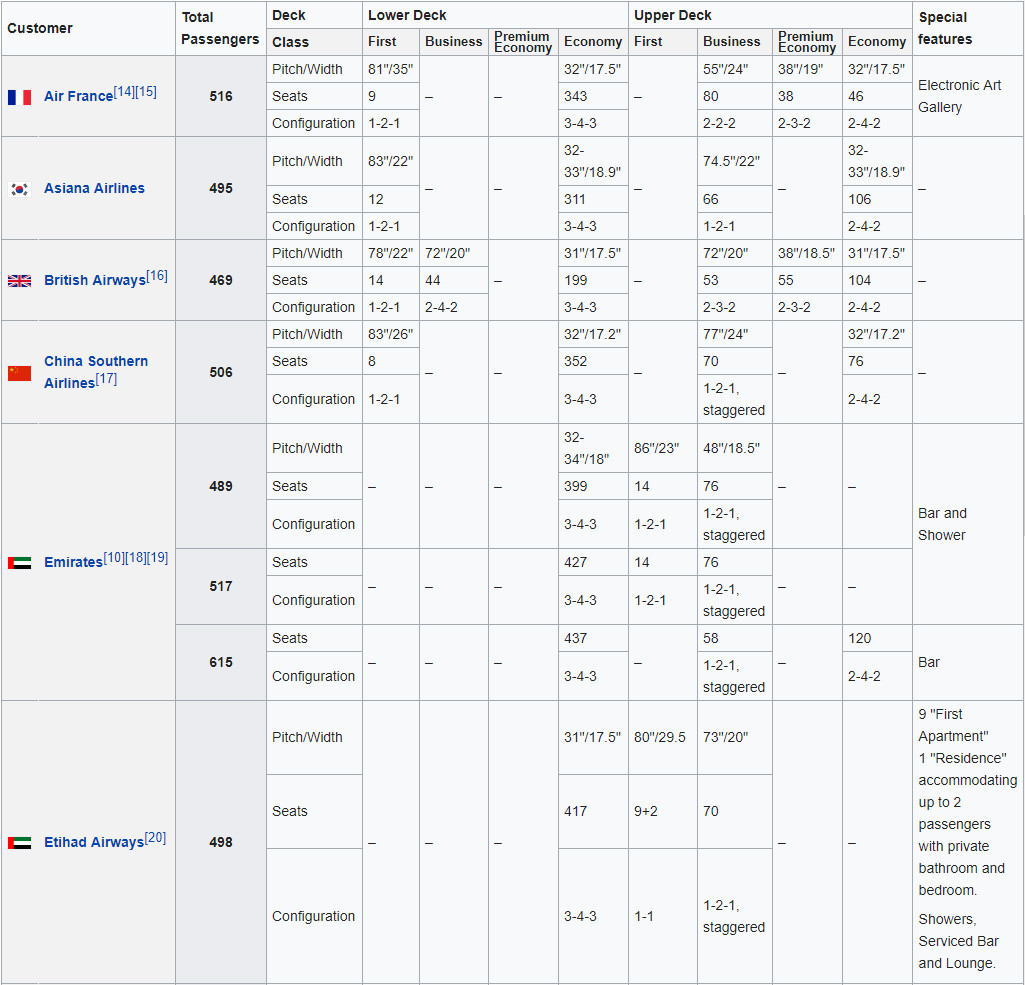Open the Asiana Airlines link
The height and width of the screenshot is (985, 1025).
(94, 188)
